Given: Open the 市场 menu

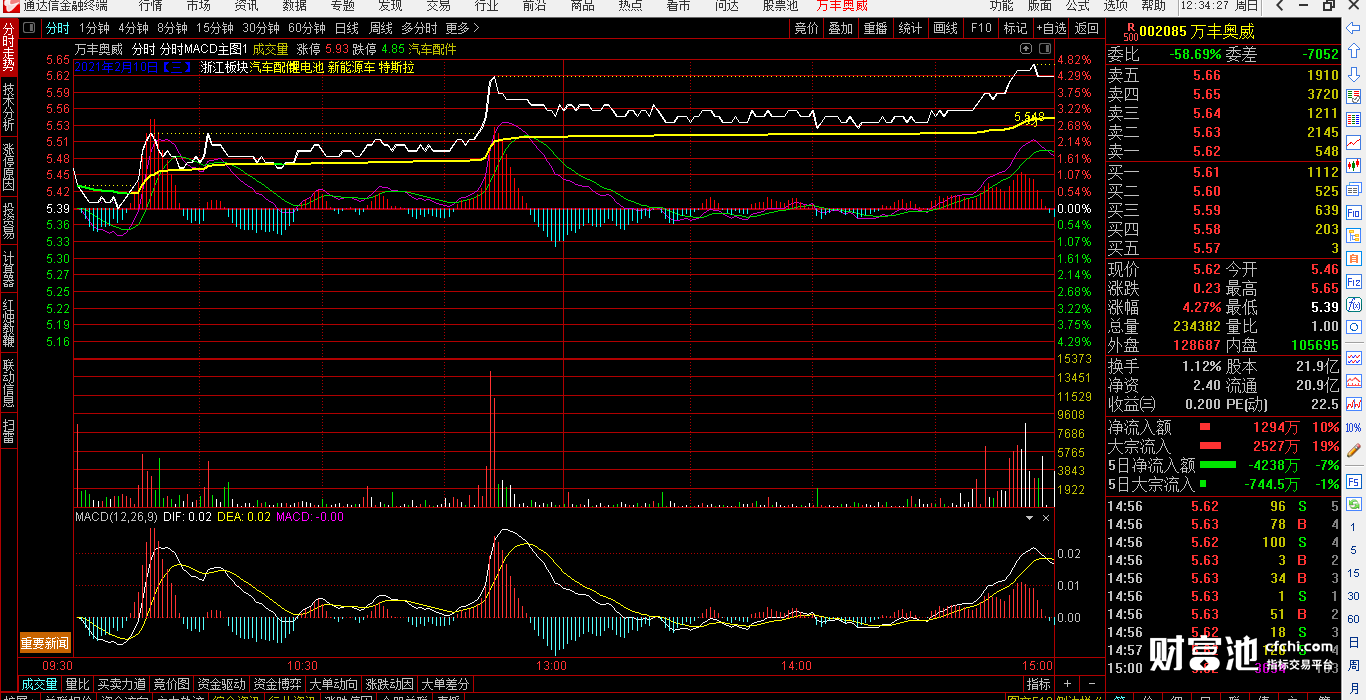Looking at the screenshot, I should click(x=198, y=5).
